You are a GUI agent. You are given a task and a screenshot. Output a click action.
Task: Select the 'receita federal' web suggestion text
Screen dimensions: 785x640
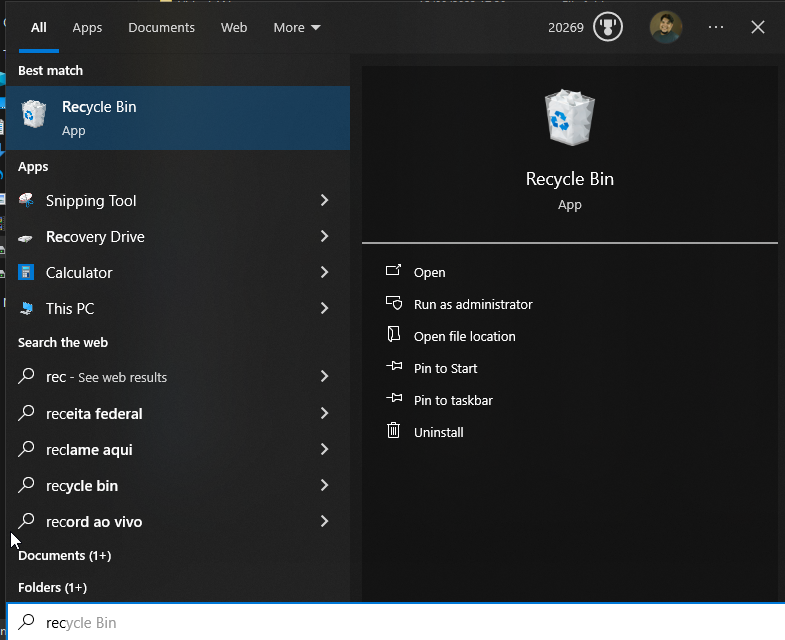pyautogui.click(x=94, y=414)
